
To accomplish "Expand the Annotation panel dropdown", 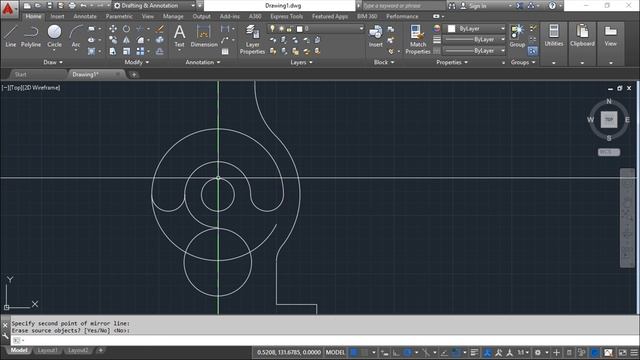I will pos(203,62).
